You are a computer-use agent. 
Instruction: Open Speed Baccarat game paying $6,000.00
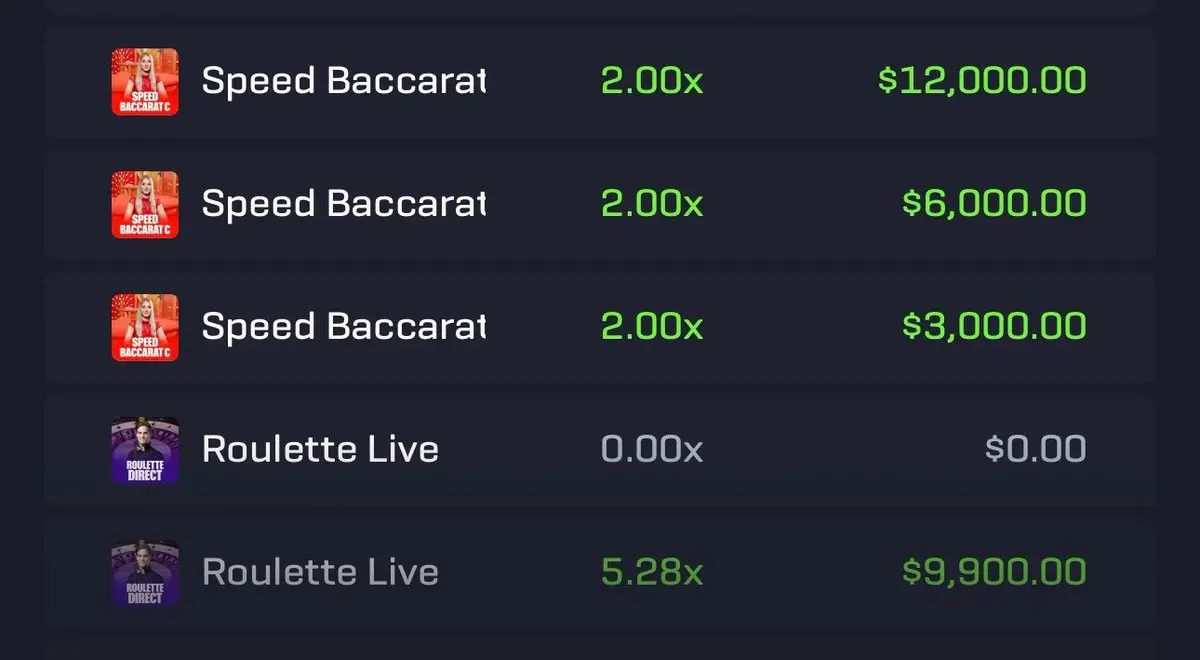click(x=344, y=204)
